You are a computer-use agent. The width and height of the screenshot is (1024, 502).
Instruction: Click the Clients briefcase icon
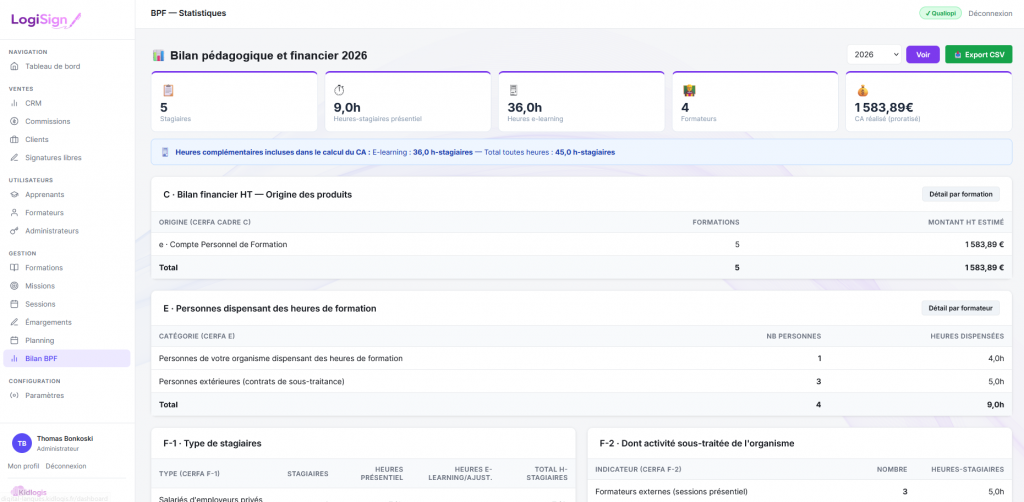[14, 139]
